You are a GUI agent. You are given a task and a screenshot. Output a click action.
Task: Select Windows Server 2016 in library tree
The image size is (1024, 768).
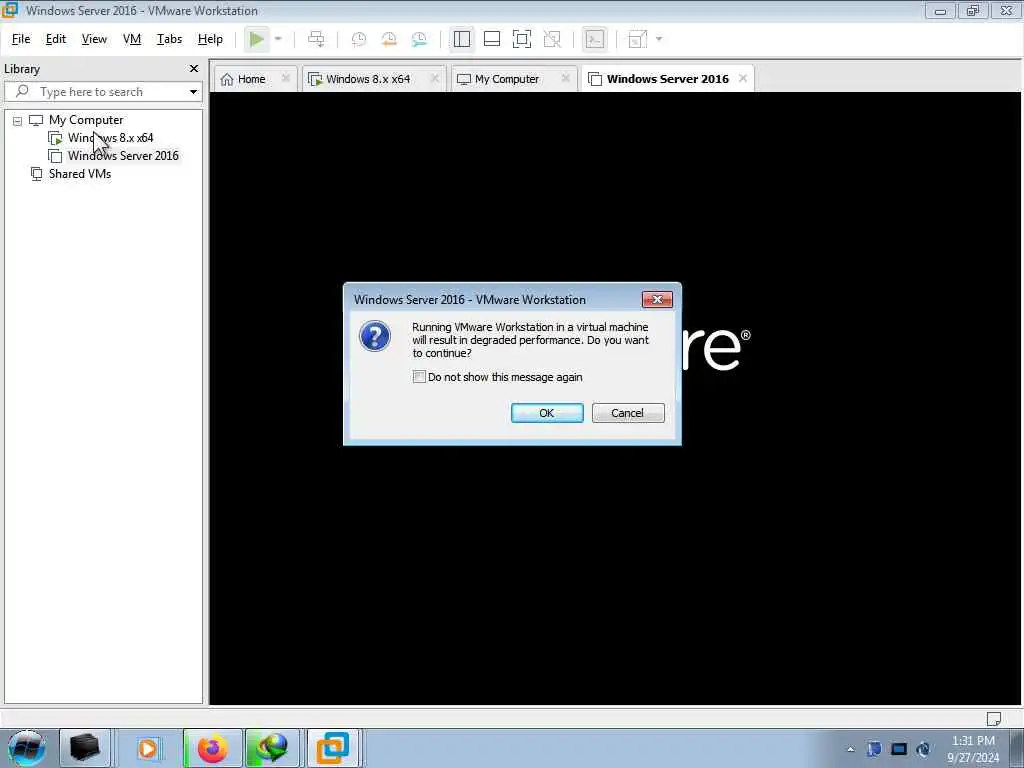[123, 155]
